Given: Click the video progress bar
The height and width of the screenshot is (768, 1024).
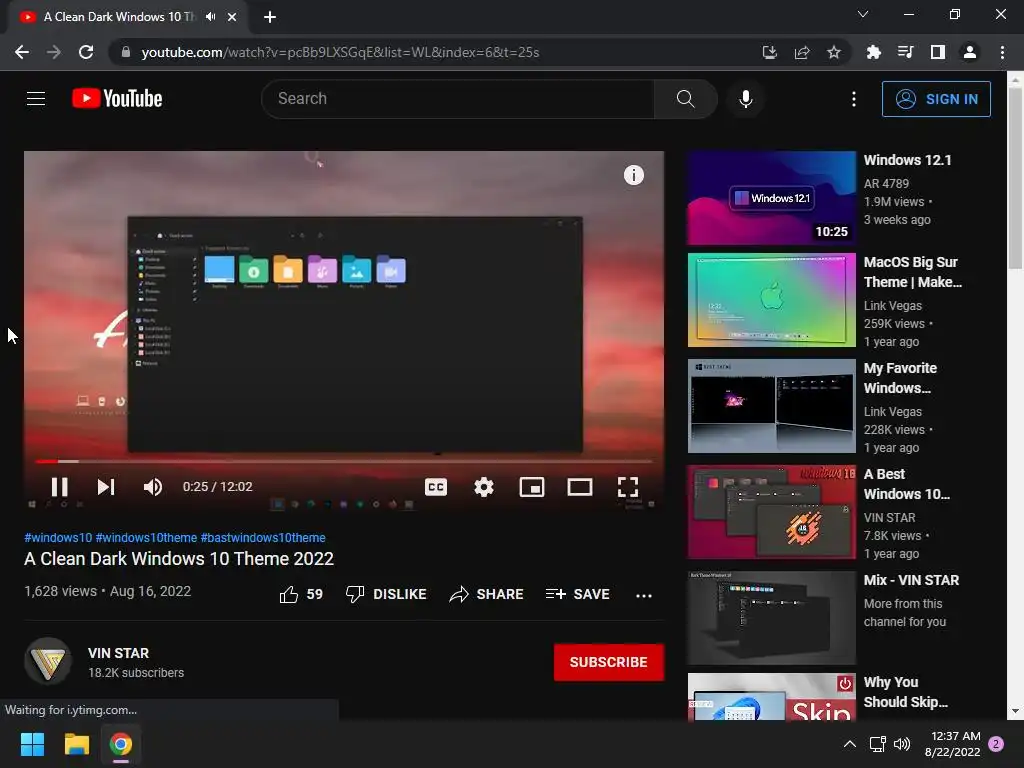Looking at the screenshot, I should pyautogui.click(x=344, y=461).
